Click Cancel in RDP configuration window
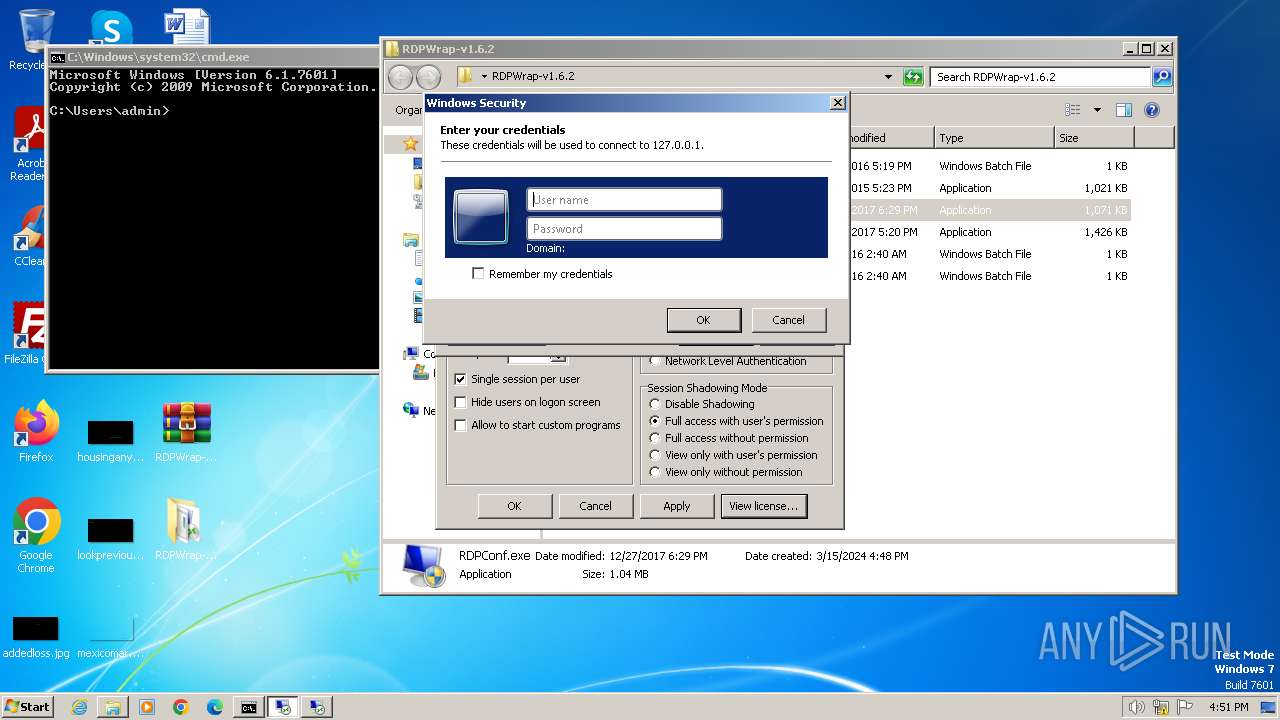Viewport: 1280px width, 720px height. click(595, 506)
